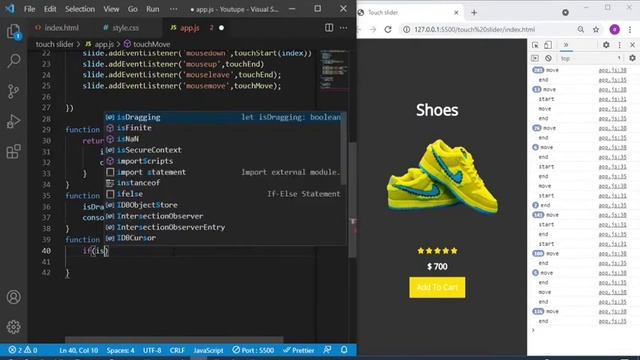The image size is (640, 360).
Task: Open editor More Actions ellipsis
Action: [343, 28]
